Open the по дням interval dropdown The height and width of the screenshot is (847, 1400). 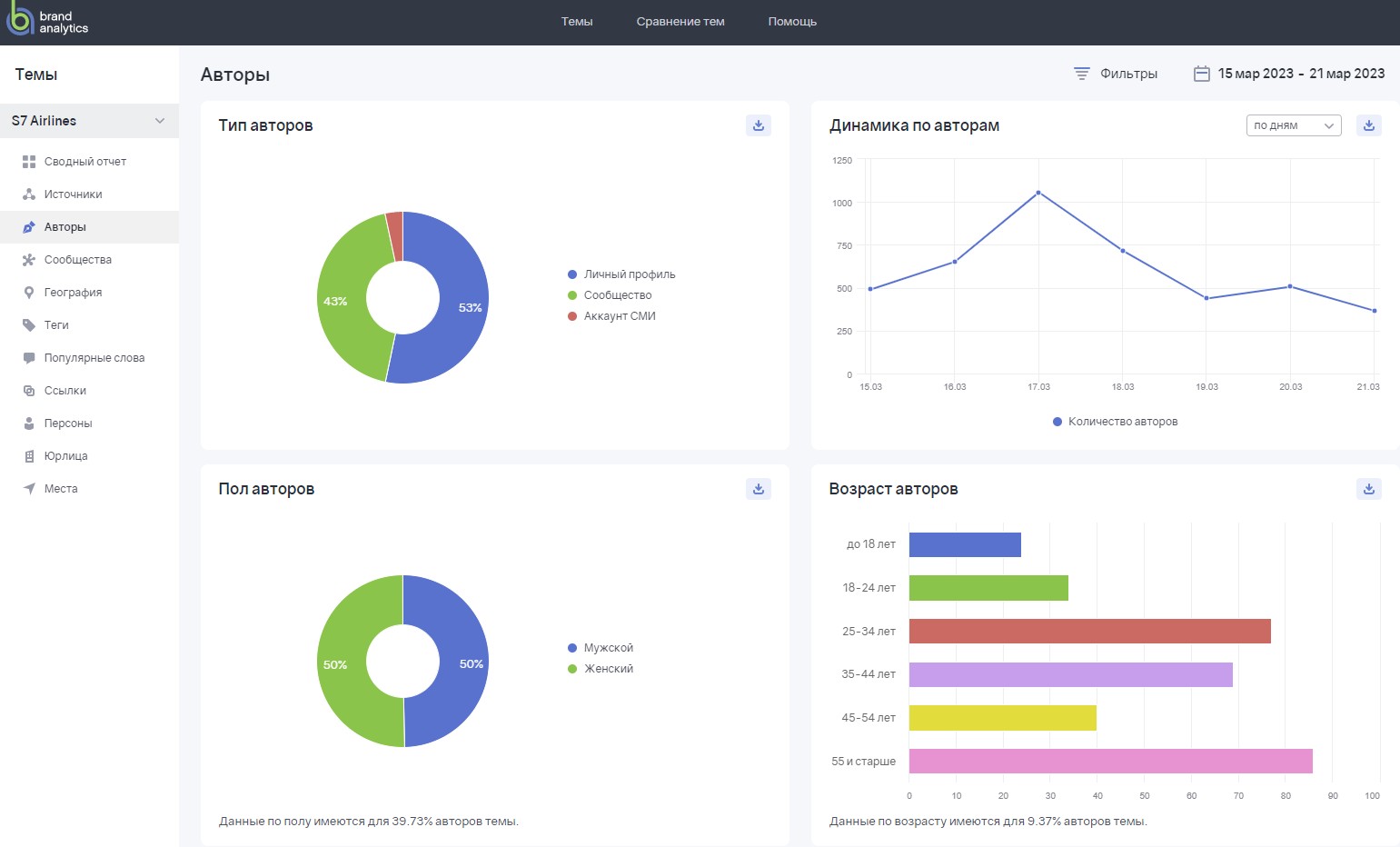pos(1293,125)
